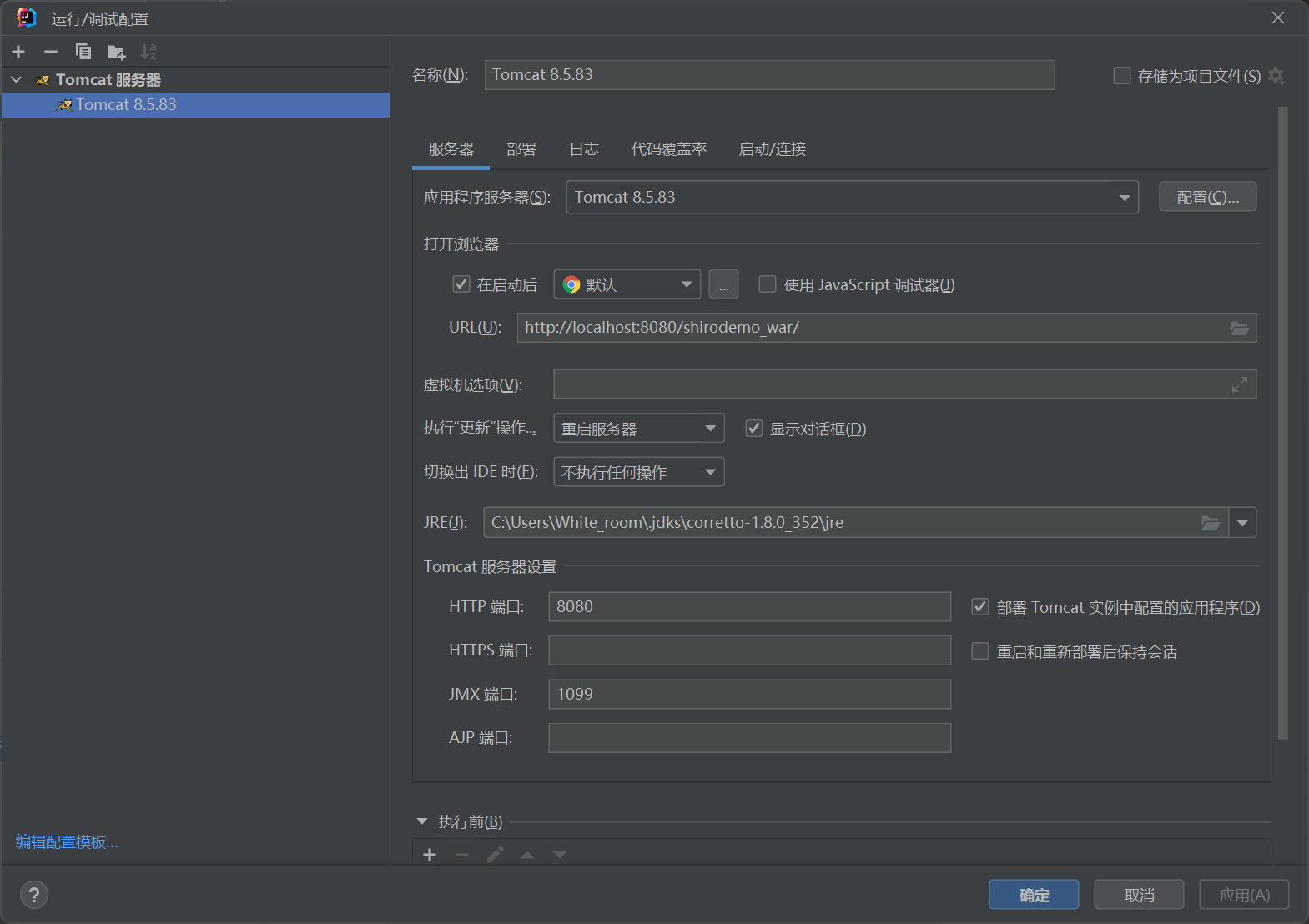Viewport: 1309px width, 924px height.
Task: Open the 应用程序服务器 dropdown
Action: pyautogui.click(x=852, y=198)
